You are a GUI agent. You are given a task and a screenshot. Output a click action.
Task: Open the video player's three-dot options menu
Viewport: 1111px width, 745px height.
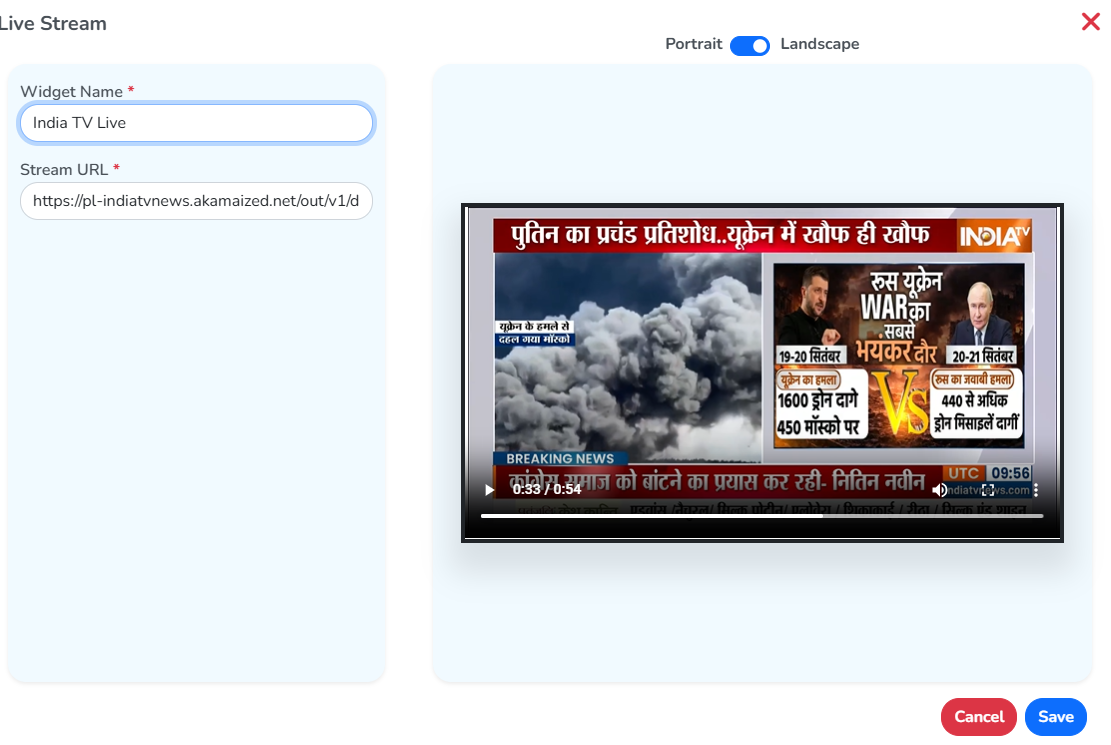(x=1036, y=490)
